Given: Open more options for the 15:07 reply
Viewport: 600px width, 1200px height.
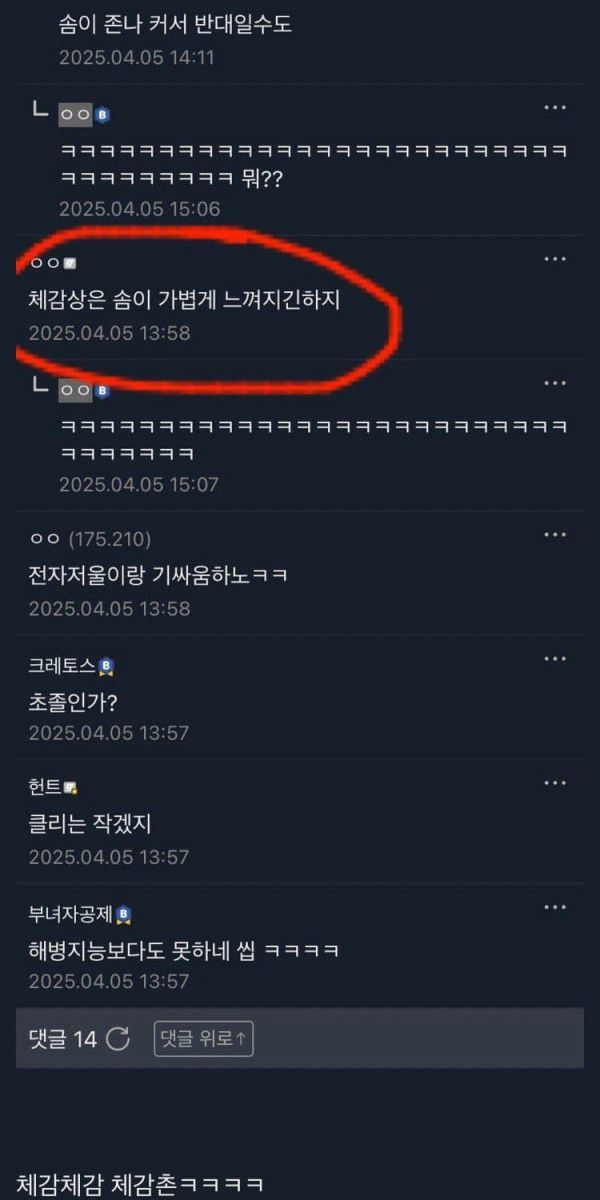Looking at the screenshot, I should [x=555, y=383].
